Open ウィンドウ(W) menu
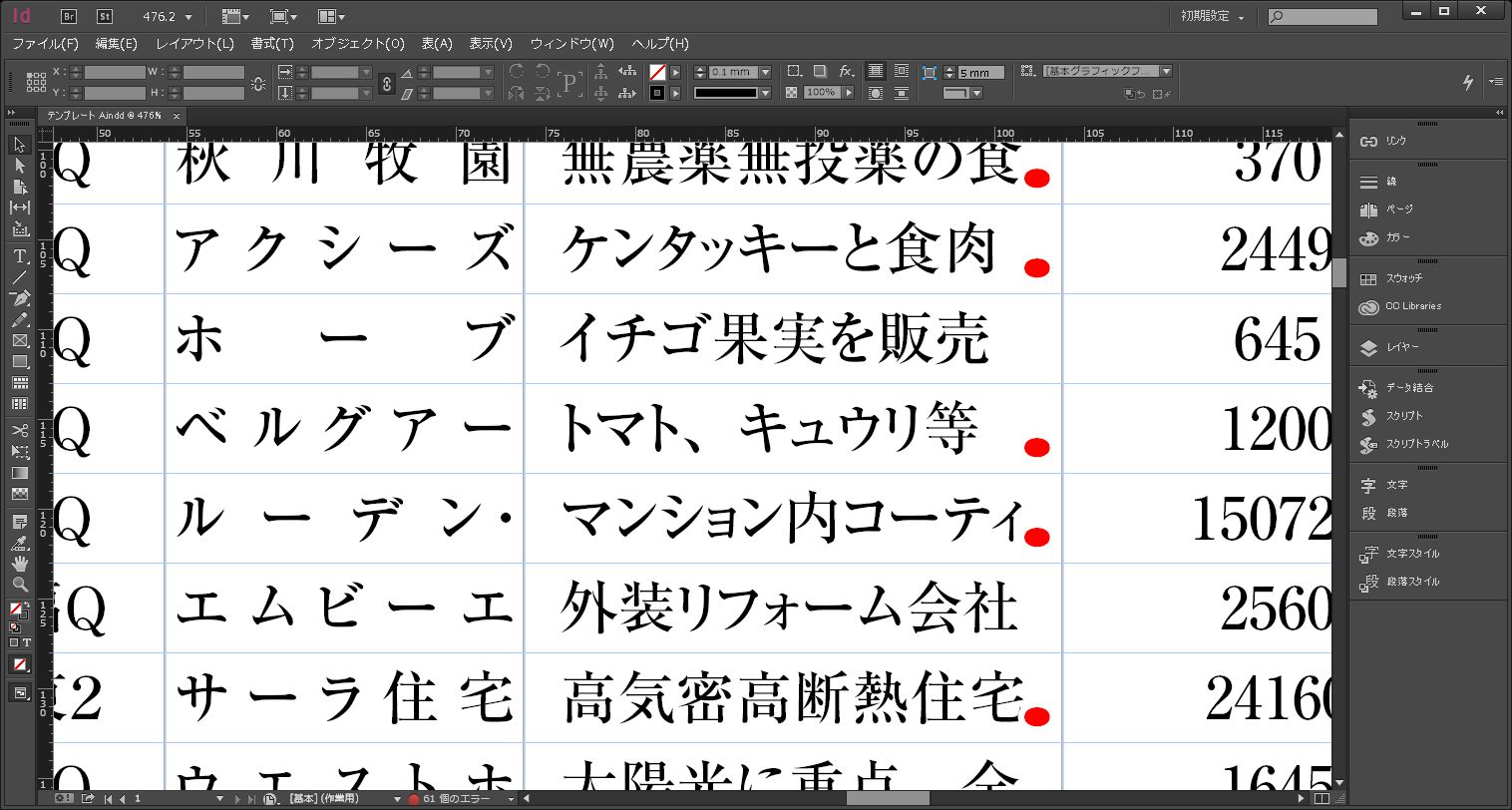The width and height of the screenshot is (1512, 810). pos(572,44)
